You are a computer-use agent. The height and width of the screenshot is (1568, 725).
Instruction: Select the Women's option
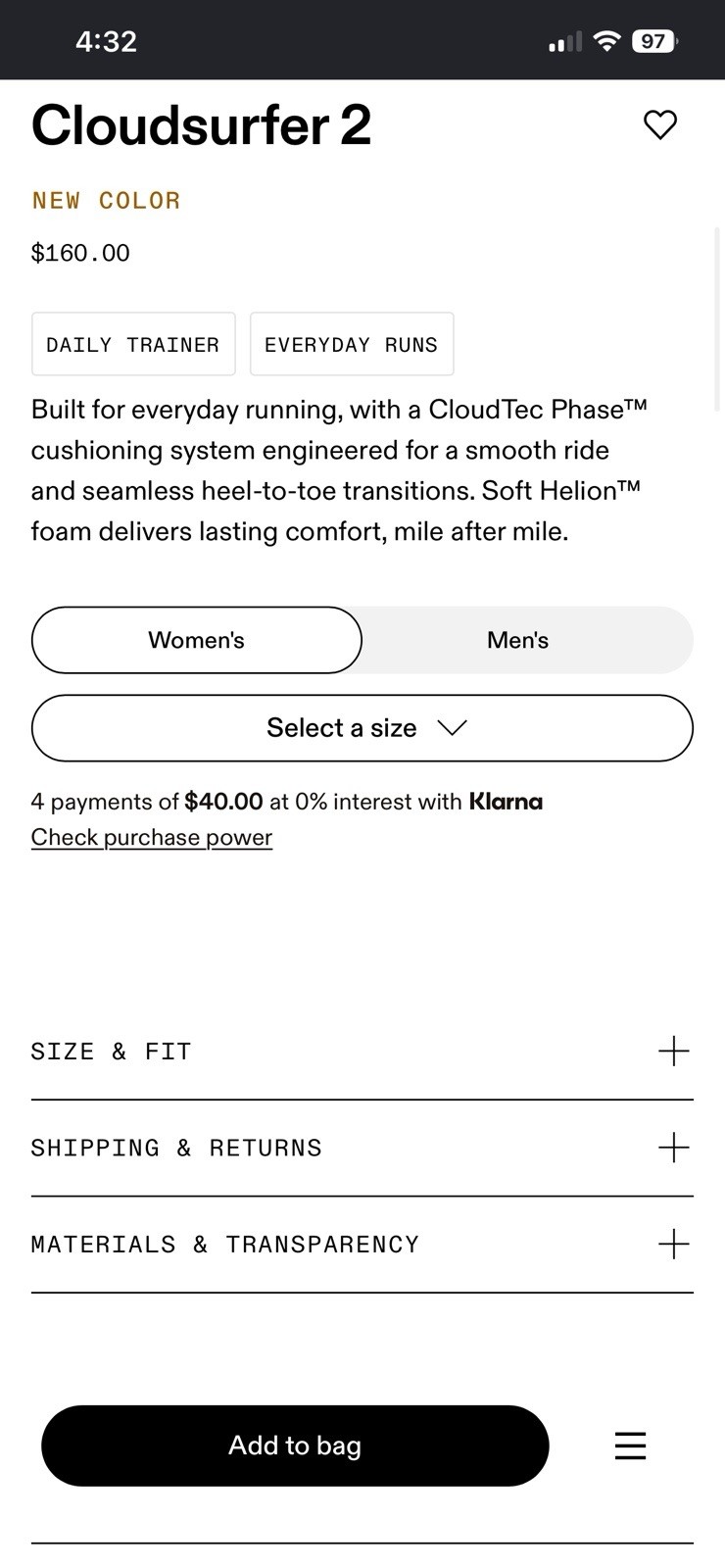coord(197,640)
